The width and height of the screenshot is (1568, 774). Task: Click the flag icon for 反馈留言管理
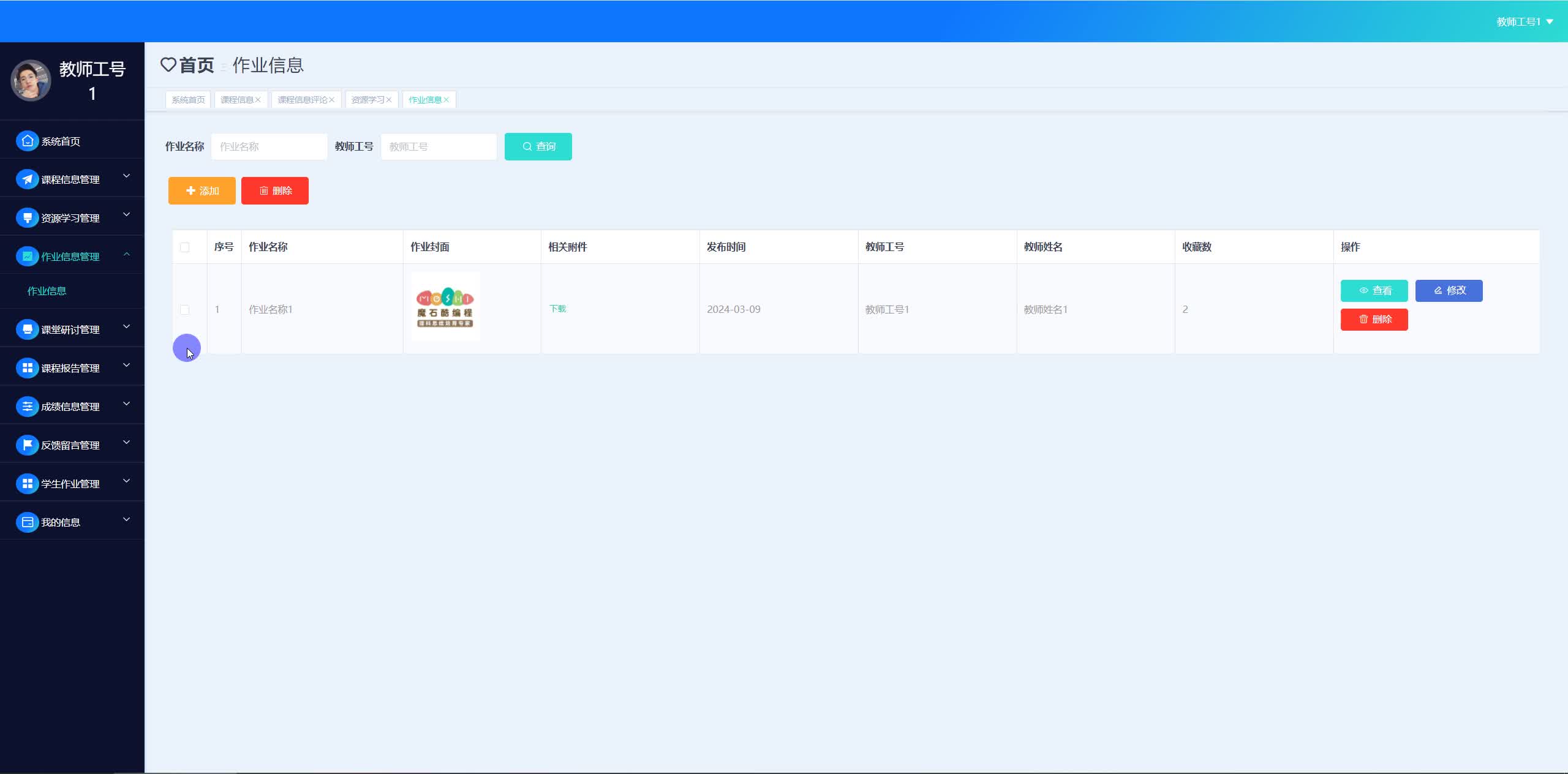(27, 445)
